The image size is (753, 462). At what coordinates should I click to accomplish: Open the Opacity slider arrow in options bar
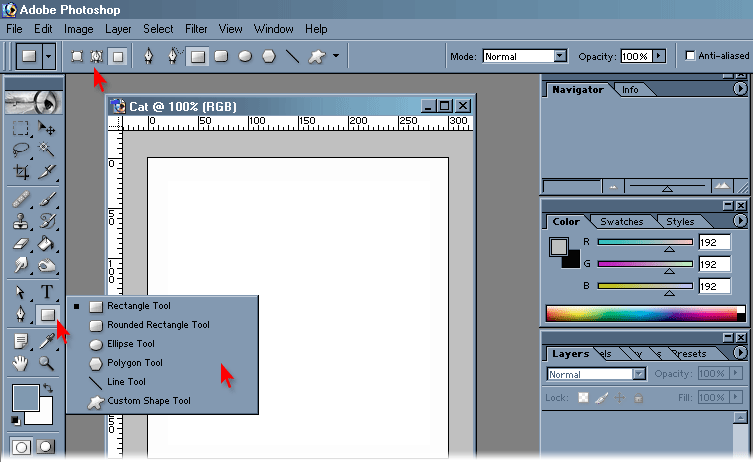coord(659,56)
